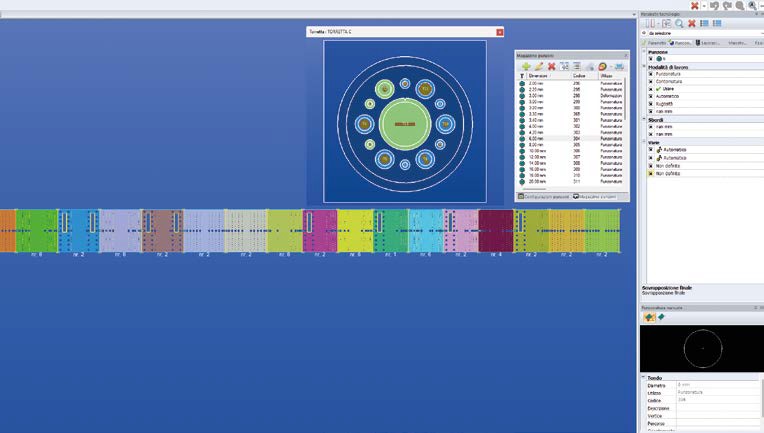Select the 12.00 mm punch row
Image resolution: width=764 pixels, height=433 pixels.
(x=571, y=157)
